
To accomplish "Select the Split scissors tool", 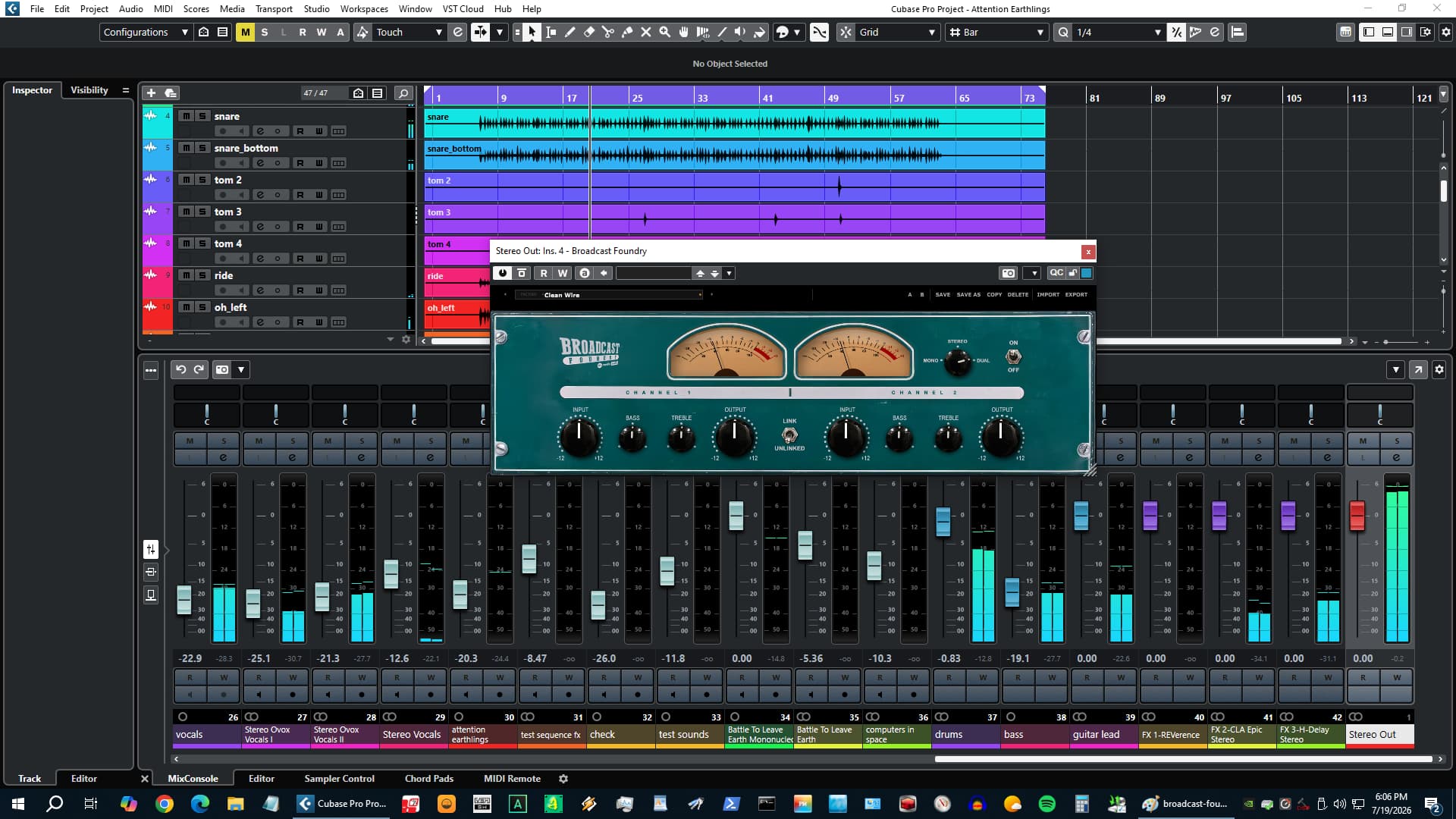I will (x=608, y=32).
